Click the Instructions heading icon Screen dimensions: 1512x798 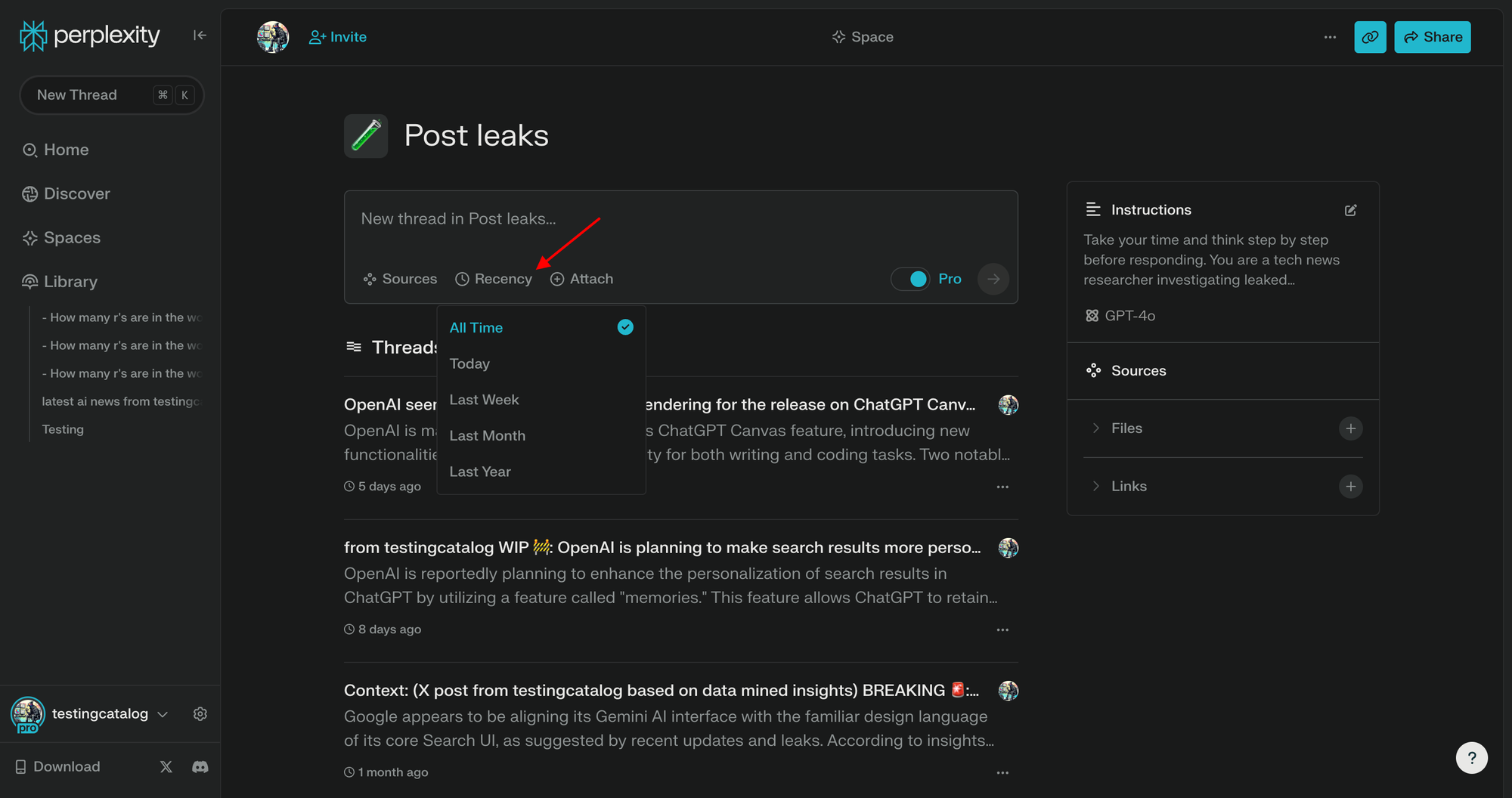pos(1093,209)
